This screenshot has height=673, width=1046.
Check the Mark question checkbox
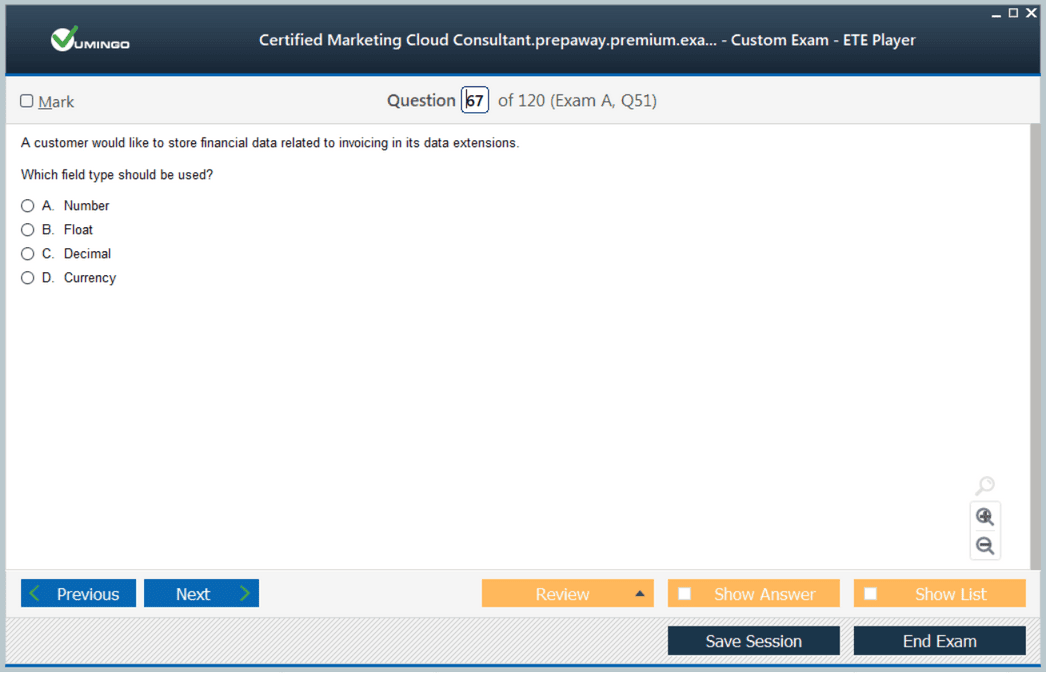27,101
